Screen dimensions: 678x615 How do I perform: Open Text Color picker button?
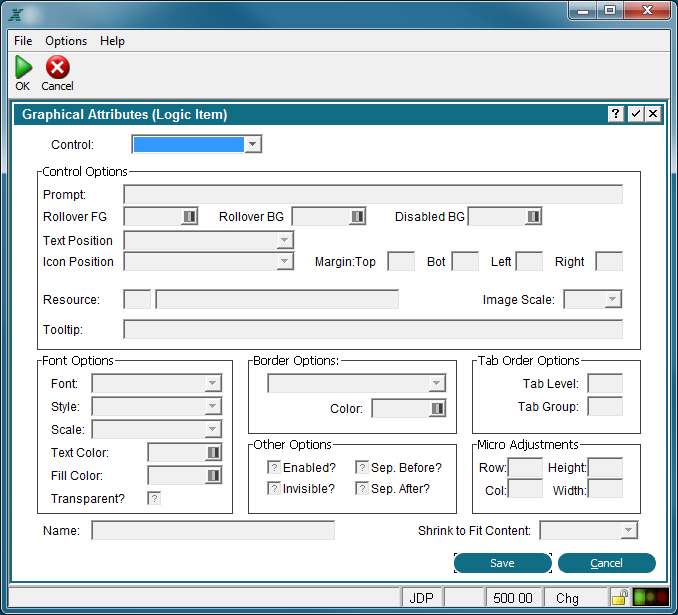[x=213, y=452]
